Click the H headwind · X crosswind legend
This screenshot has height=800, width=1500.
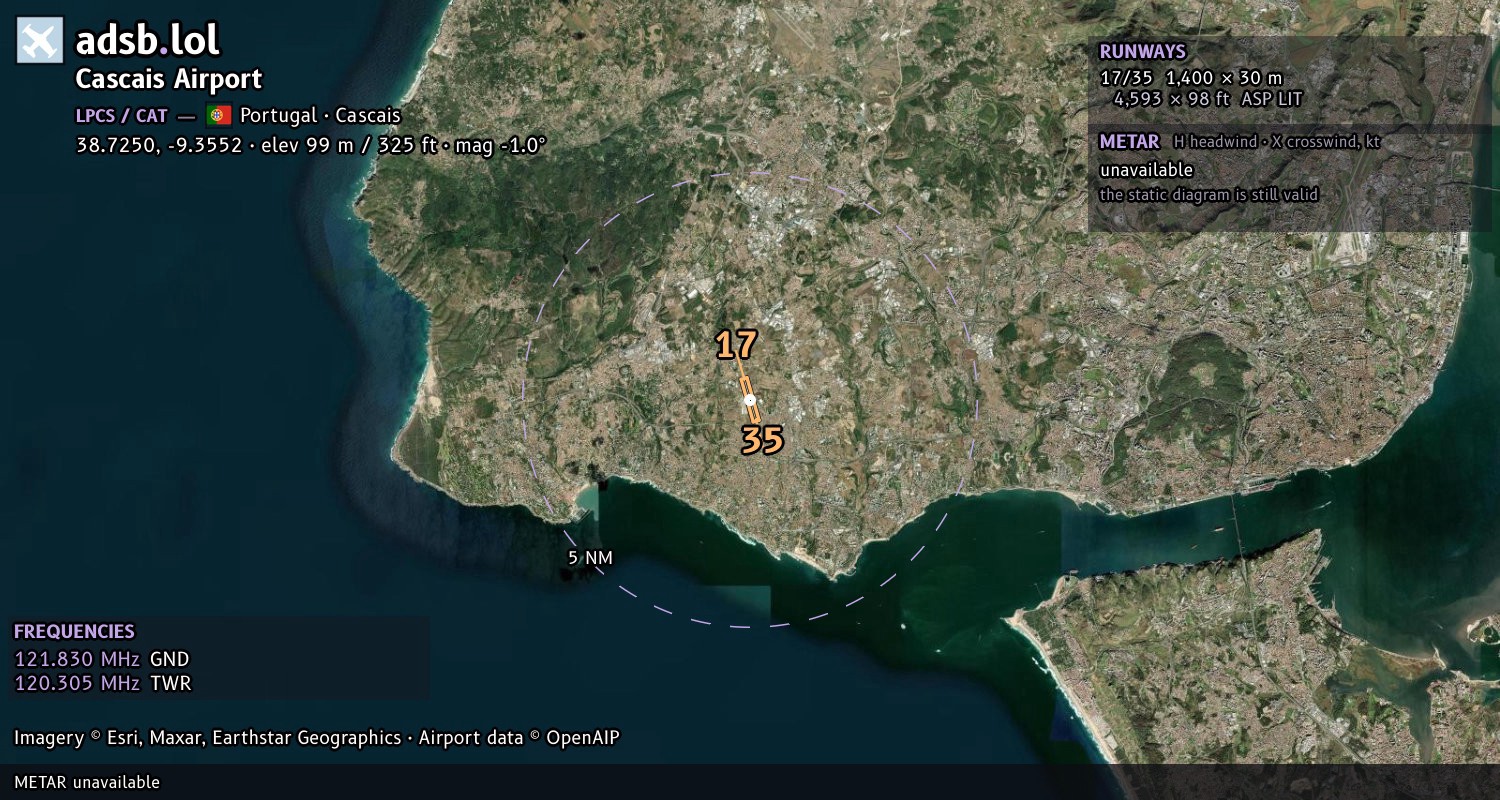tap(1277, 142)
